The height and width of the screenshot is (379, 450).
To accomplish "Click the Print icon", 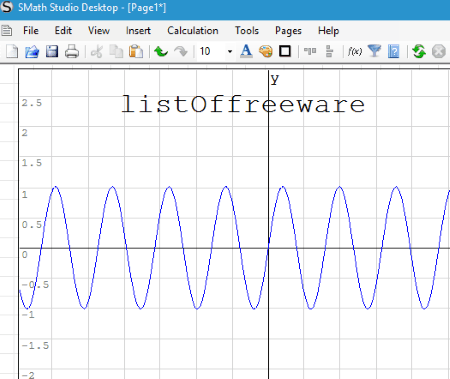I will 72,52.
